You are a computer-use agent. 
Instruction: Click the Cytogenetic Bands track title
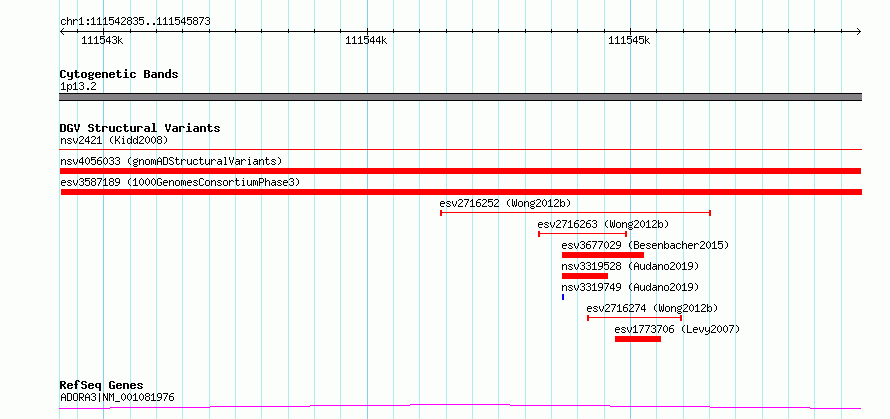(x=119, y=74)
